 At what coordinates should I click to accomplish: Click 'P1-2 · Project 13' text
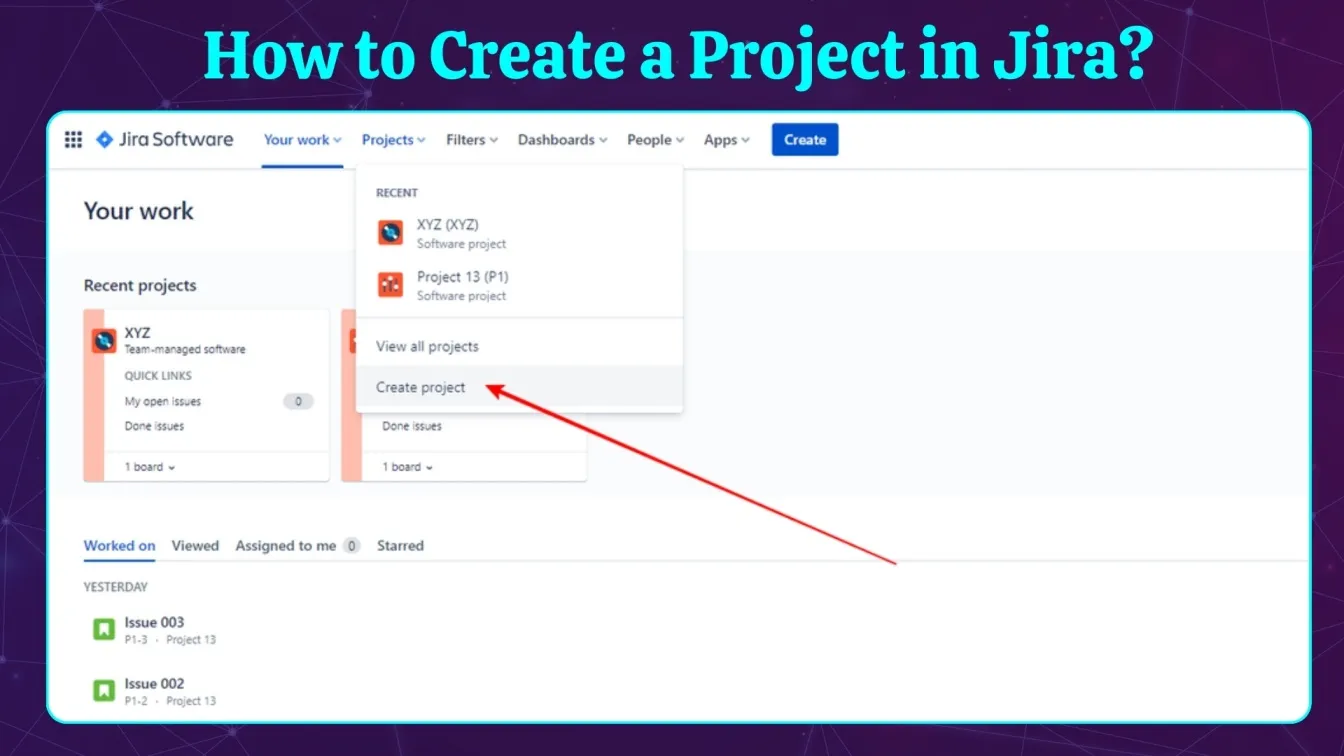click(170, 701)
